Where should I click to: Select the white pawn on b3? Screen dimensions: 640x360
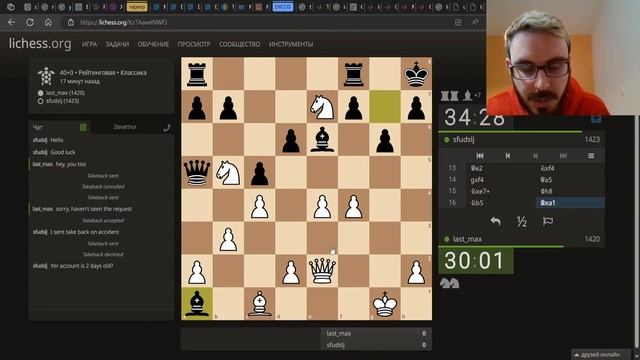pyautogui.click(x=228, y=238)
